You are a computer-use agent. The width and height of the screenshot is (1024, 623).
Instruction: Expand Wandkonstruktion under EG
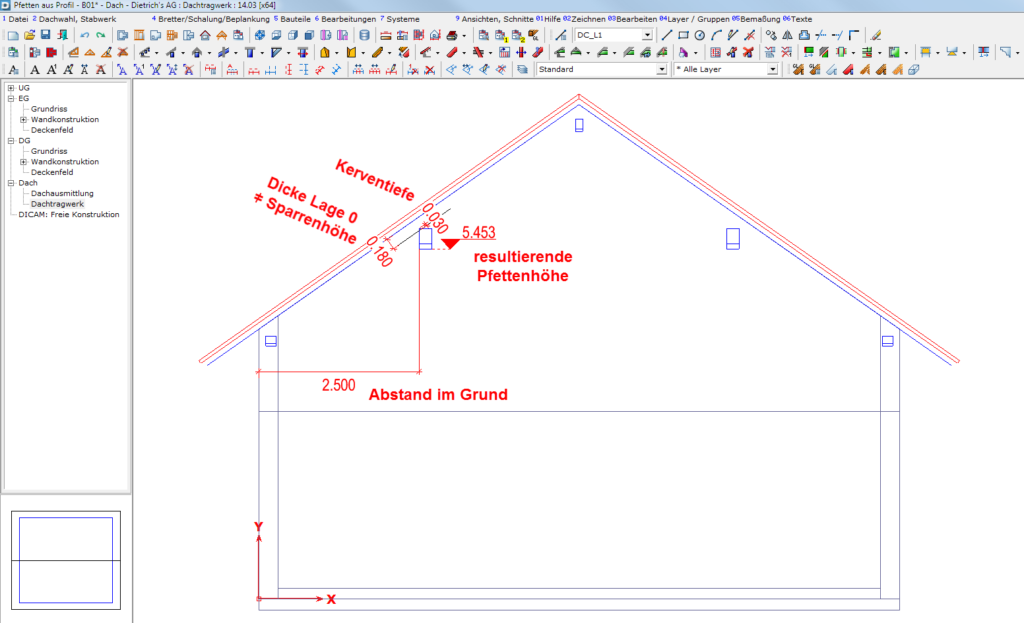[24, 119]
